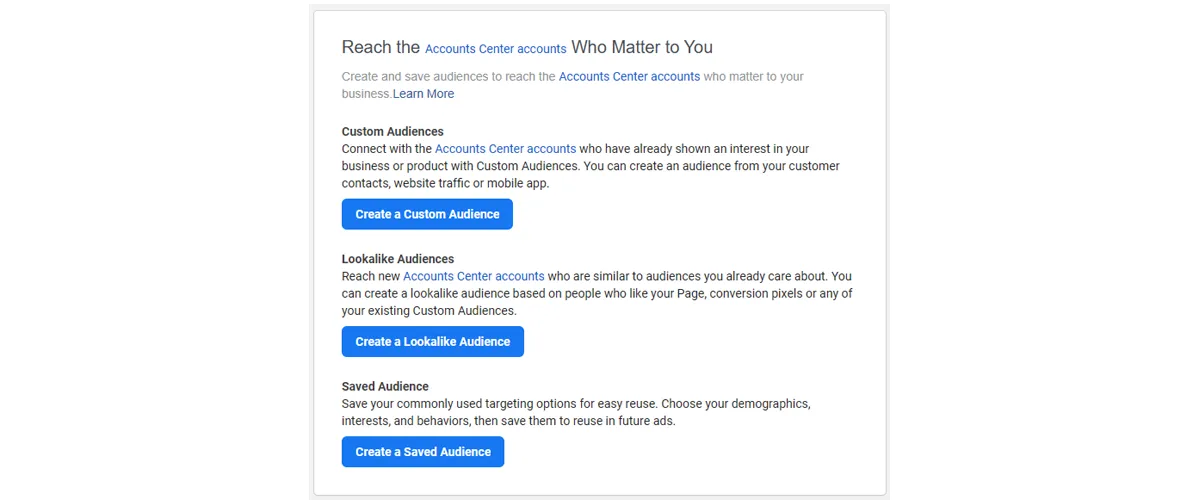
Task: Click Accounts Center accounts link in heading
Action: click(496, 48)
